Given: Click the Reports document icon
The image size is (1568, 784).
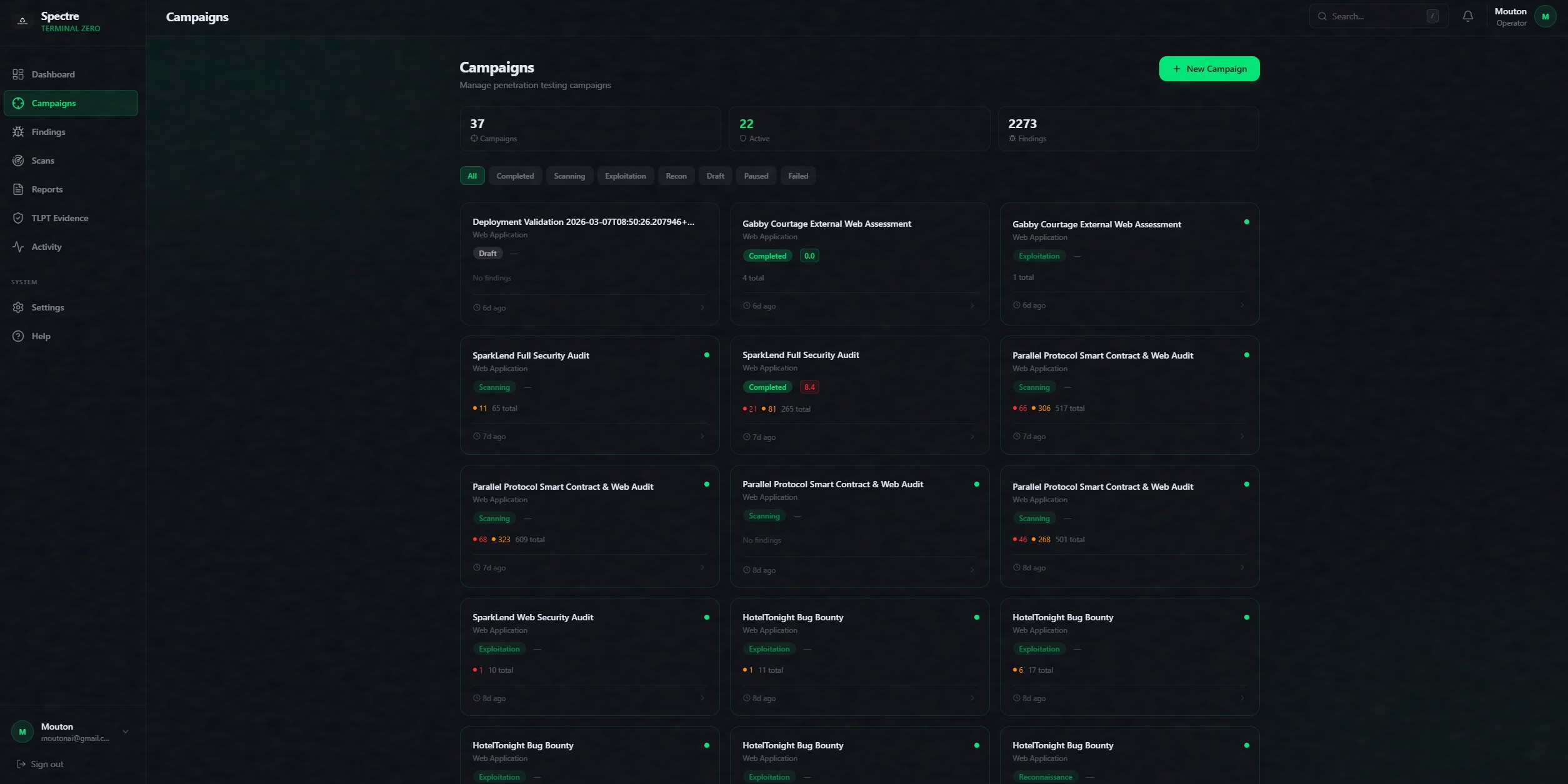Looking at the screenshot, I should point(18,189).
